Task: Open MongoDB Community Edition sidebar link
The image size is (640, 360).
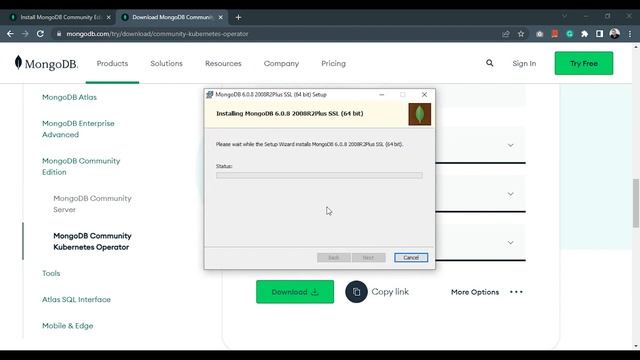Action: pyautogui.click(x=81, y=167)
